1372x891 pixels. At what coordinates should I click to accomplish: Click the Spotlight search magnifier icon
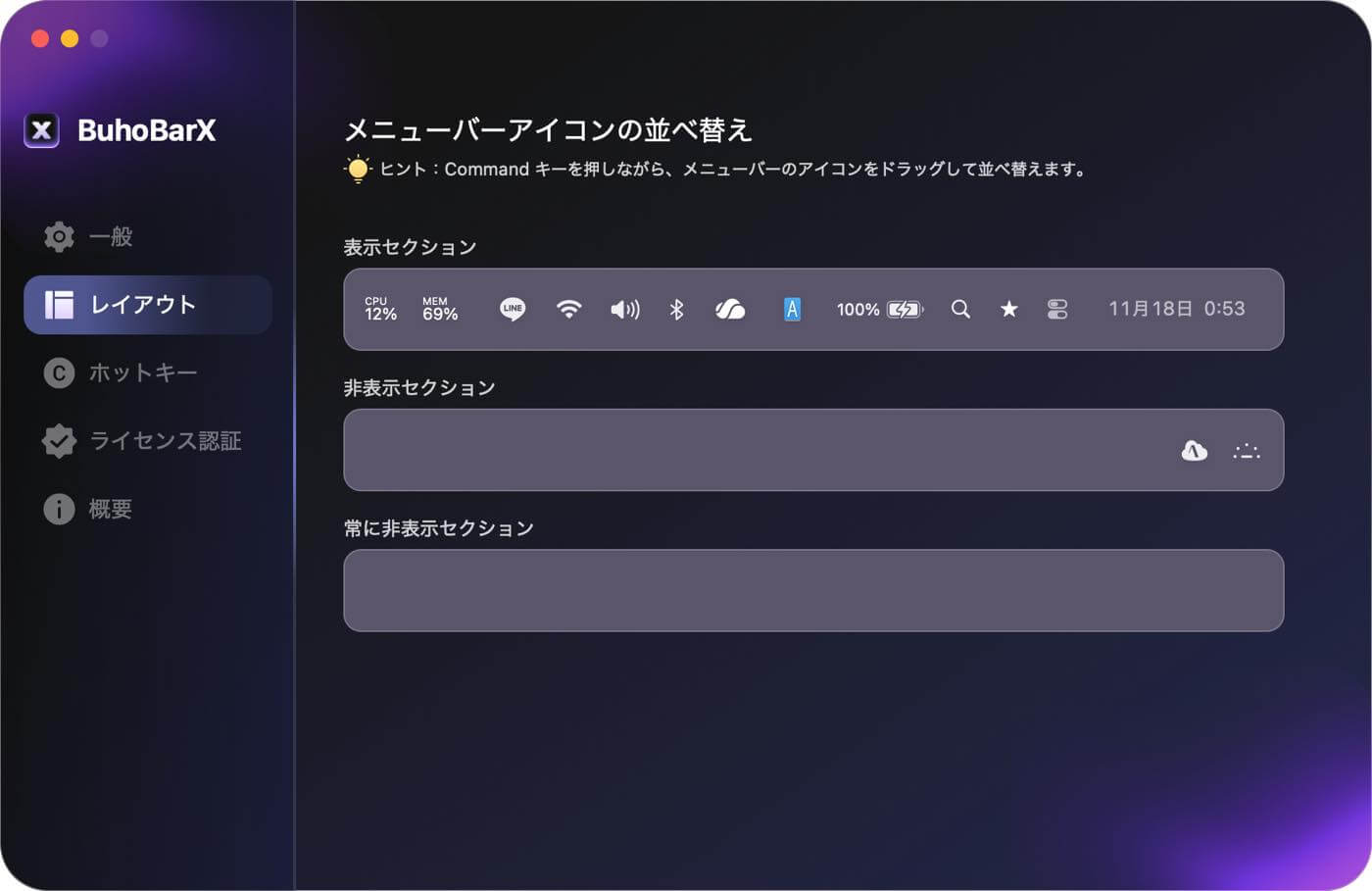point(960,309)
